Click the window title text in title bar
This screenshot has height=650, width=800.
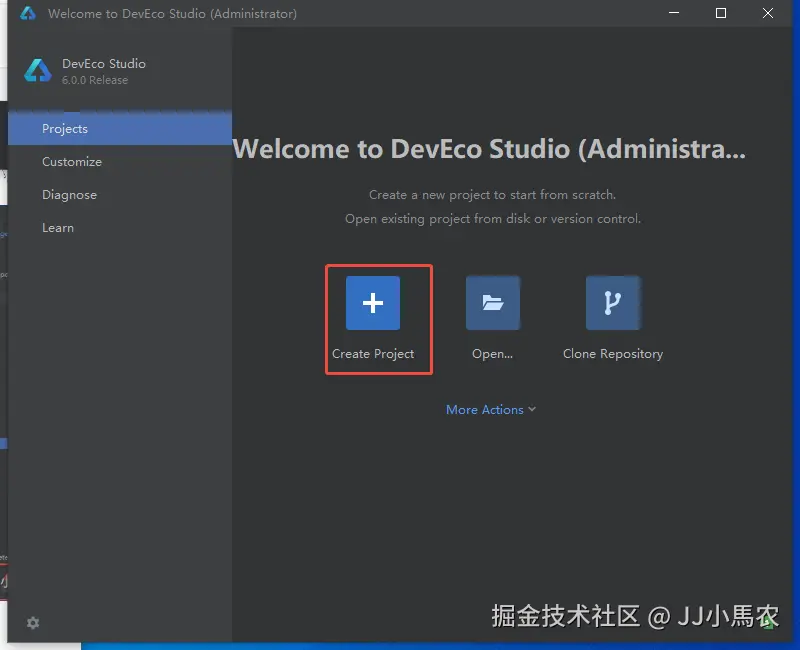pos(172,14)
